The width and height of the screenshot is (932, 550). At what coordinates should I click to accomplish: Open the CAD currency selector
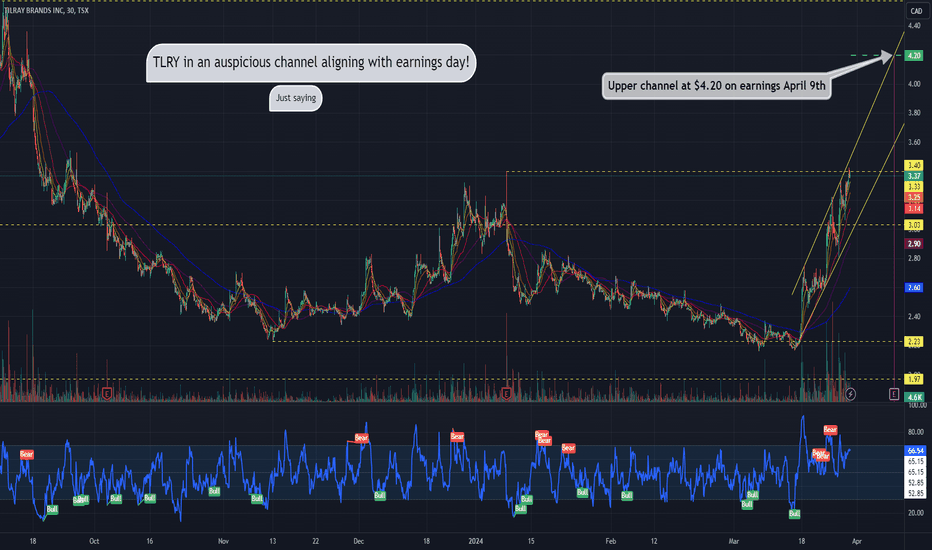click(x=916, y=11)
